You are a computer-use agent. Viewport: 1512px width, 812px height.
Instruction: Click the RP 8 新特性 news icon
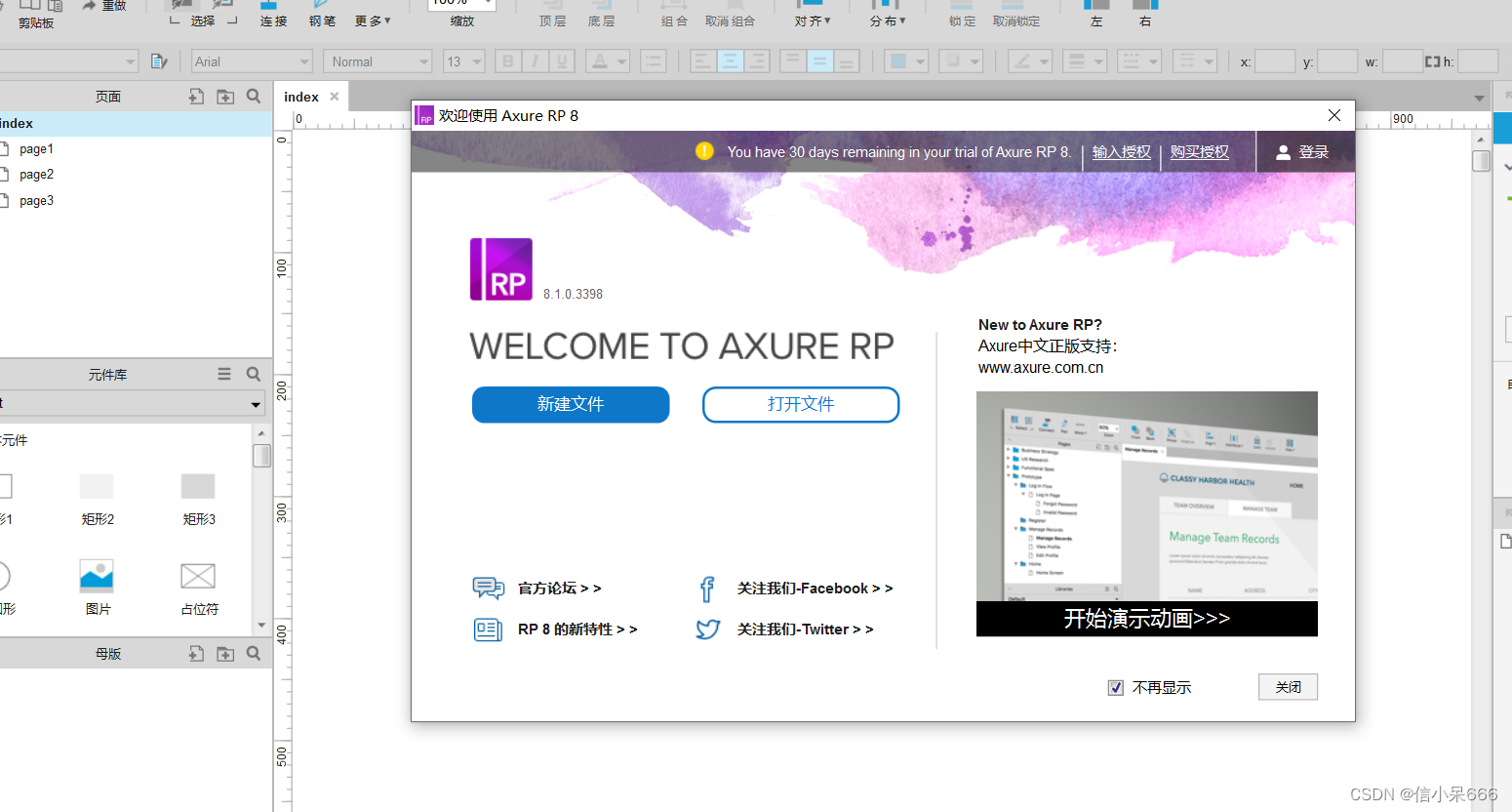(x=488, y=629)
